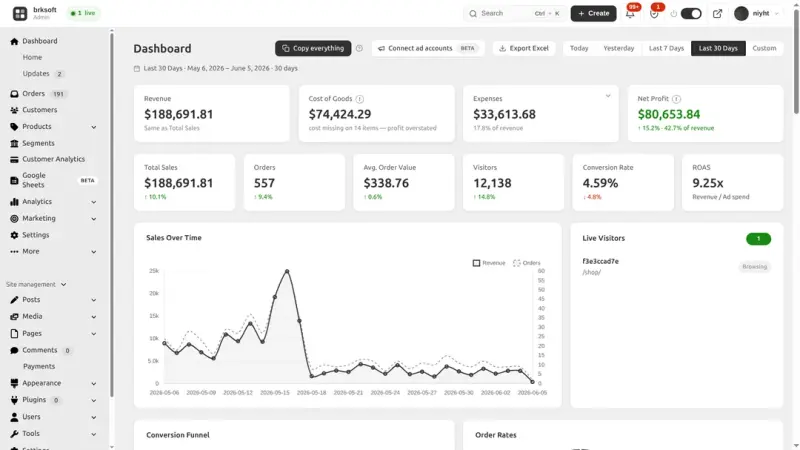Click the Live Visitors count badge
Viewport: 800px width, 450px height.
coord(758,239)
